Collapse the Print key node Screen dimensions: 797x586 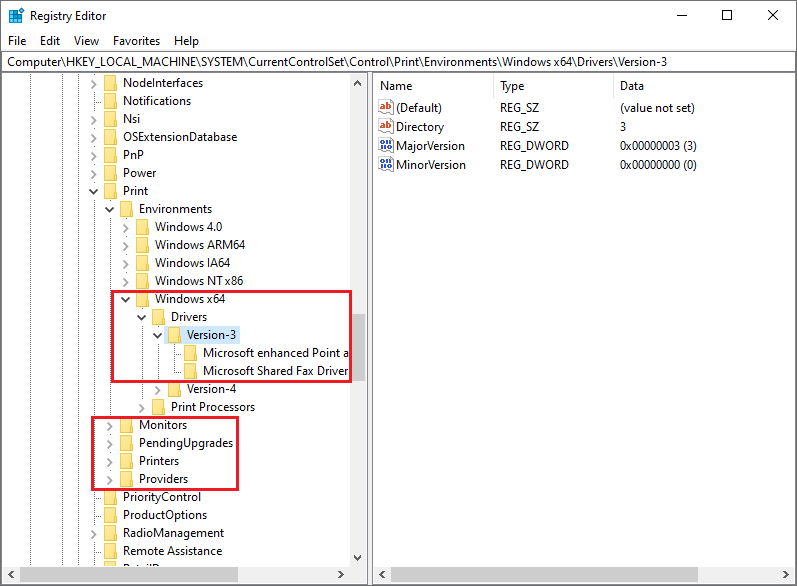pyautogui.click(x=94, y=191)
